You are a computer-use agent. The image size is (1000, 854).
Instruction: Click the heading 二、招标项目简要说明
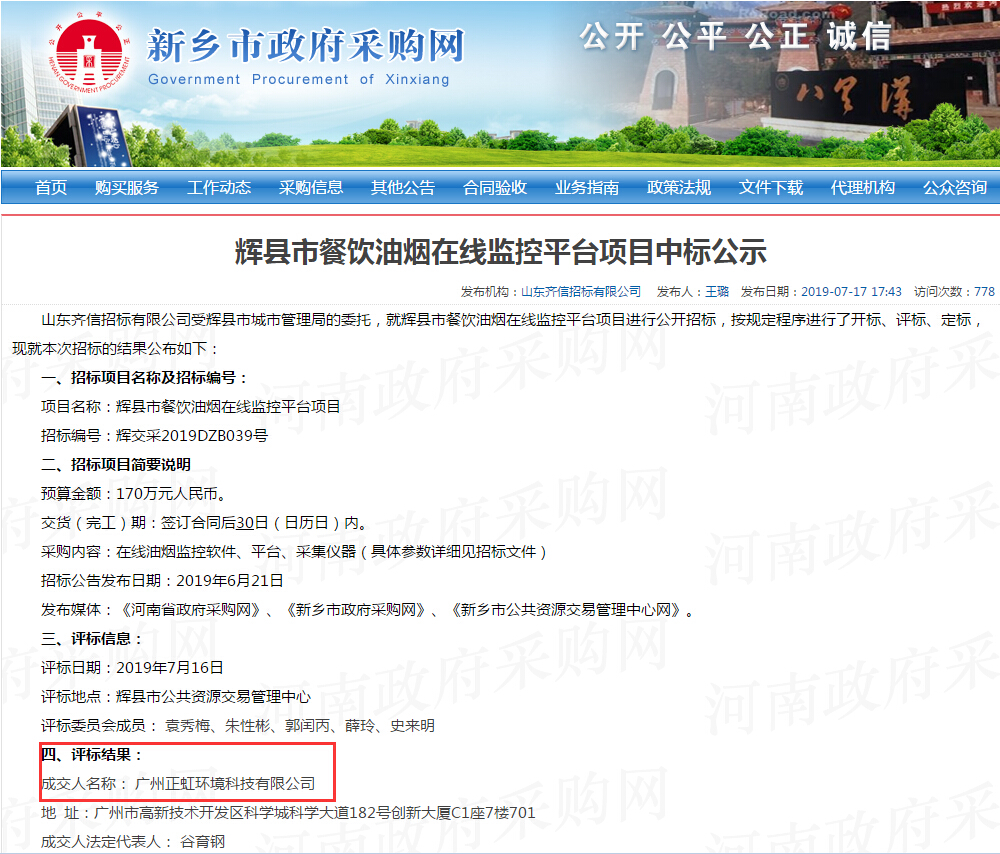(116, 464)
